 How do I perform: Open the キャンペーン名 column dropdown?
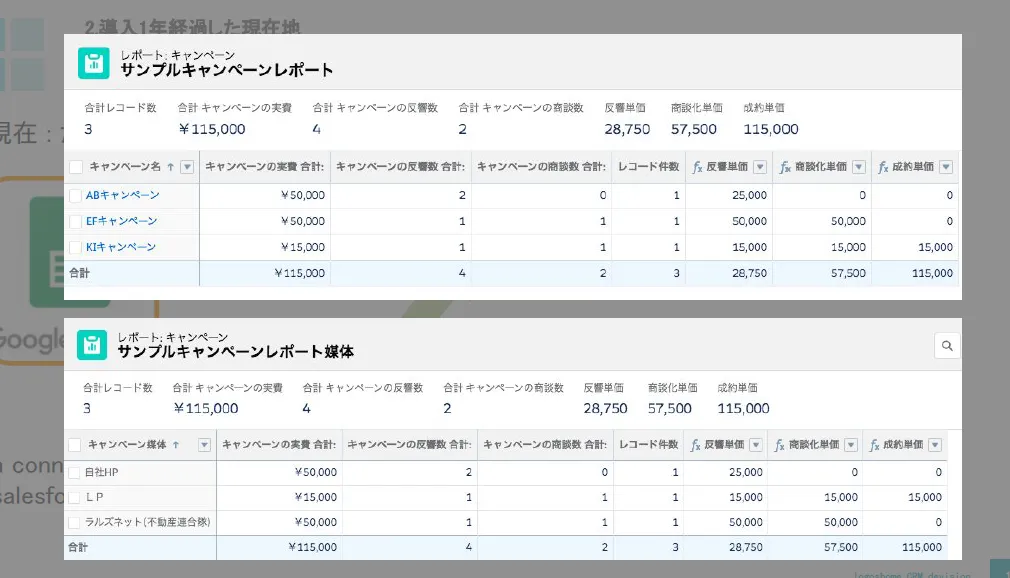(x=186, y=166)
